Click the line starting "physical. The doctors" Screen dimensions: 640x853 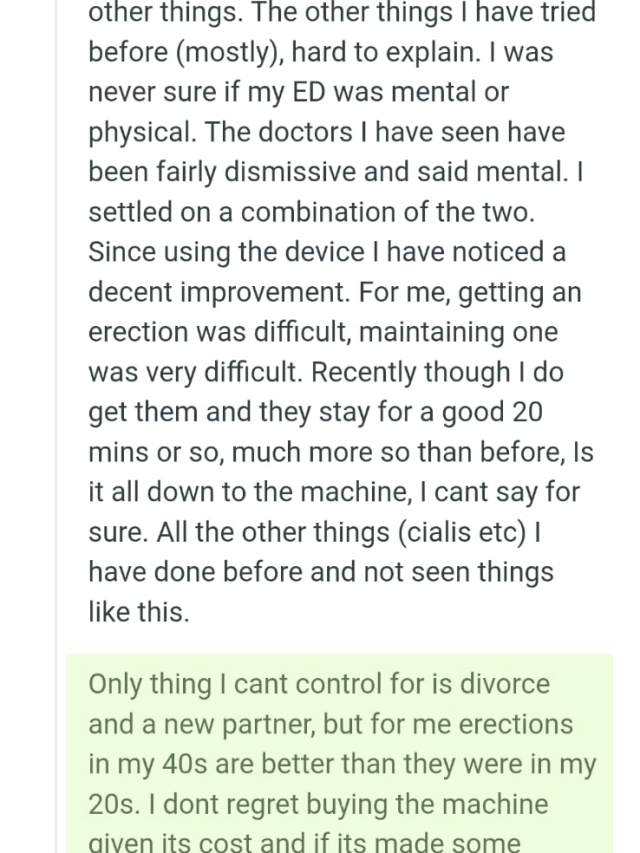[326, 132]
